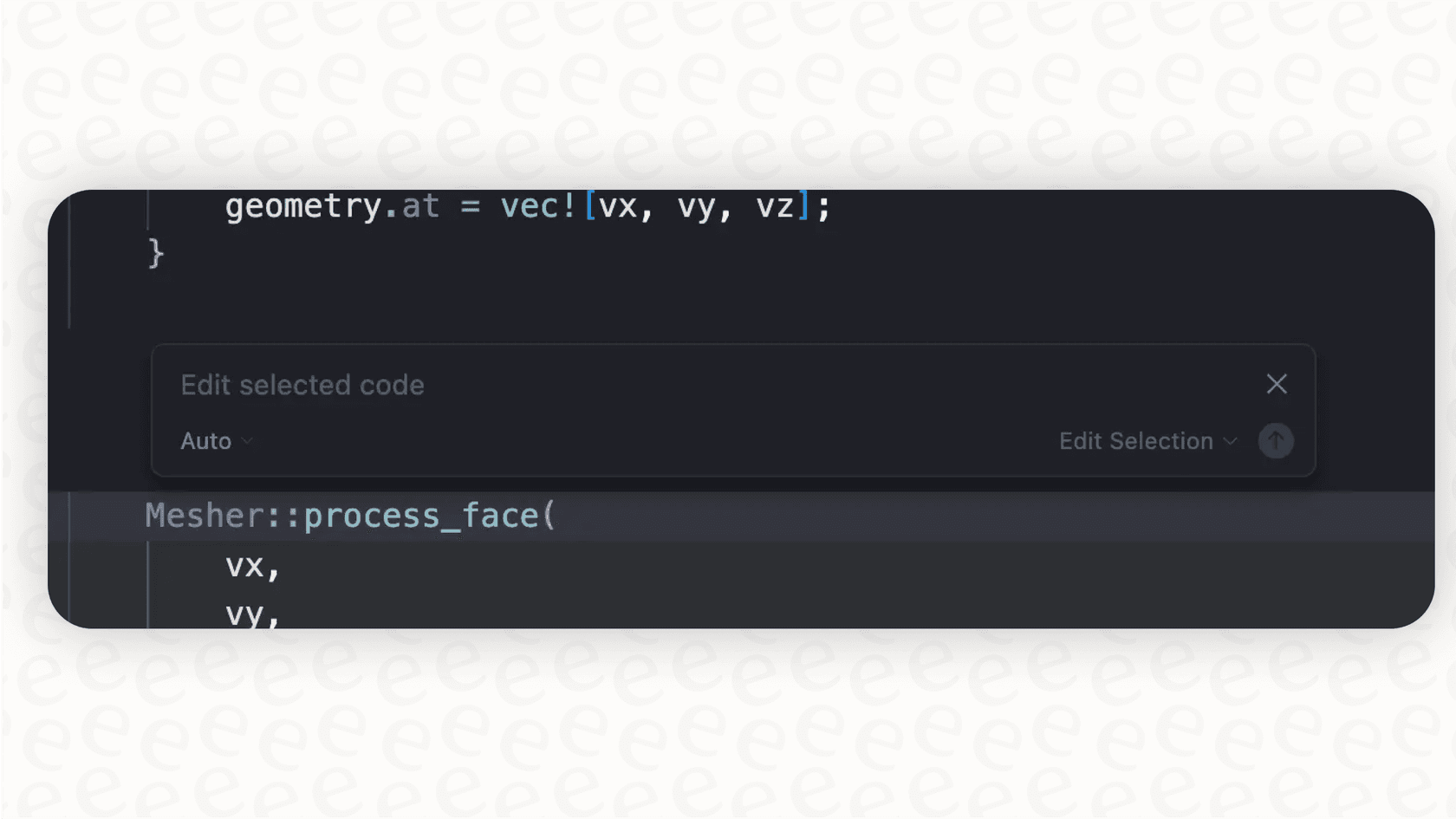Click the chevron beside Auto
The width and height of the screenshot is (1456, 819).
pos(247,442)
